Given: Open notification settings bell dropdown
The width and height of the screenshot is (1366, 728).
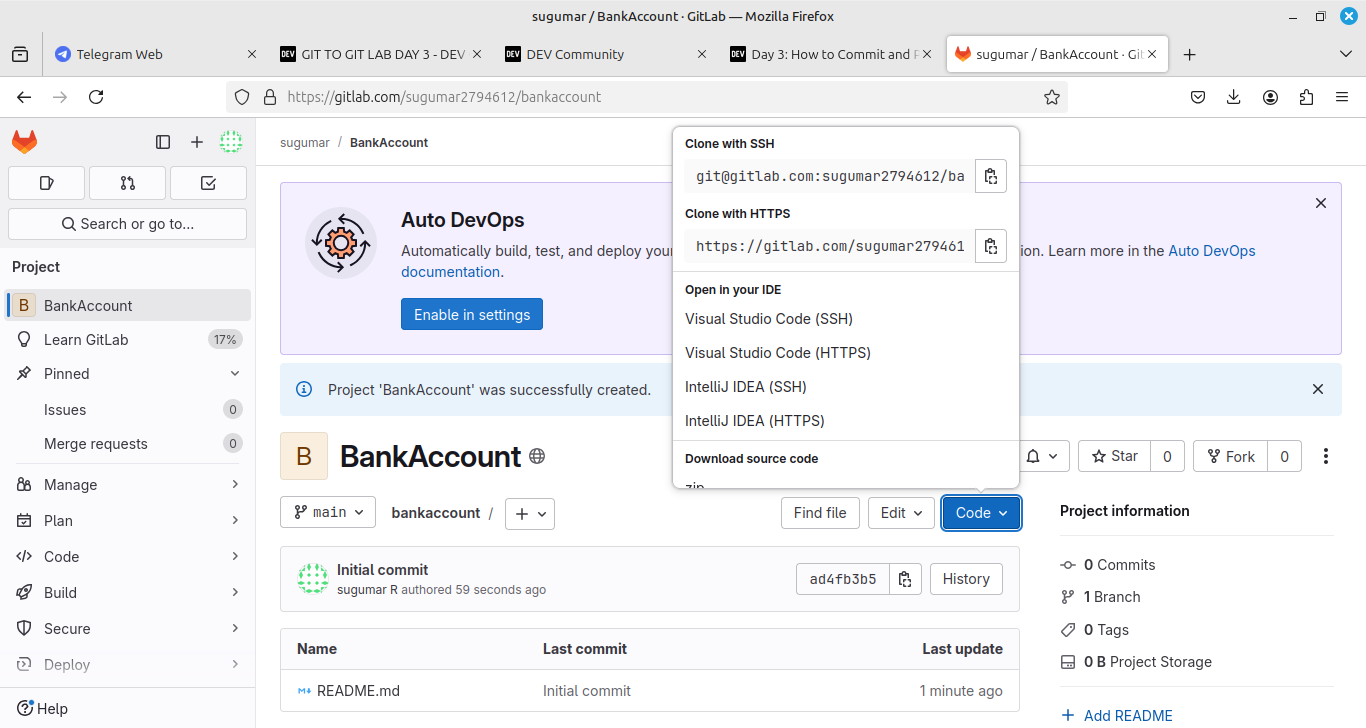Looking at the screenshot, I should [1044, 456].
